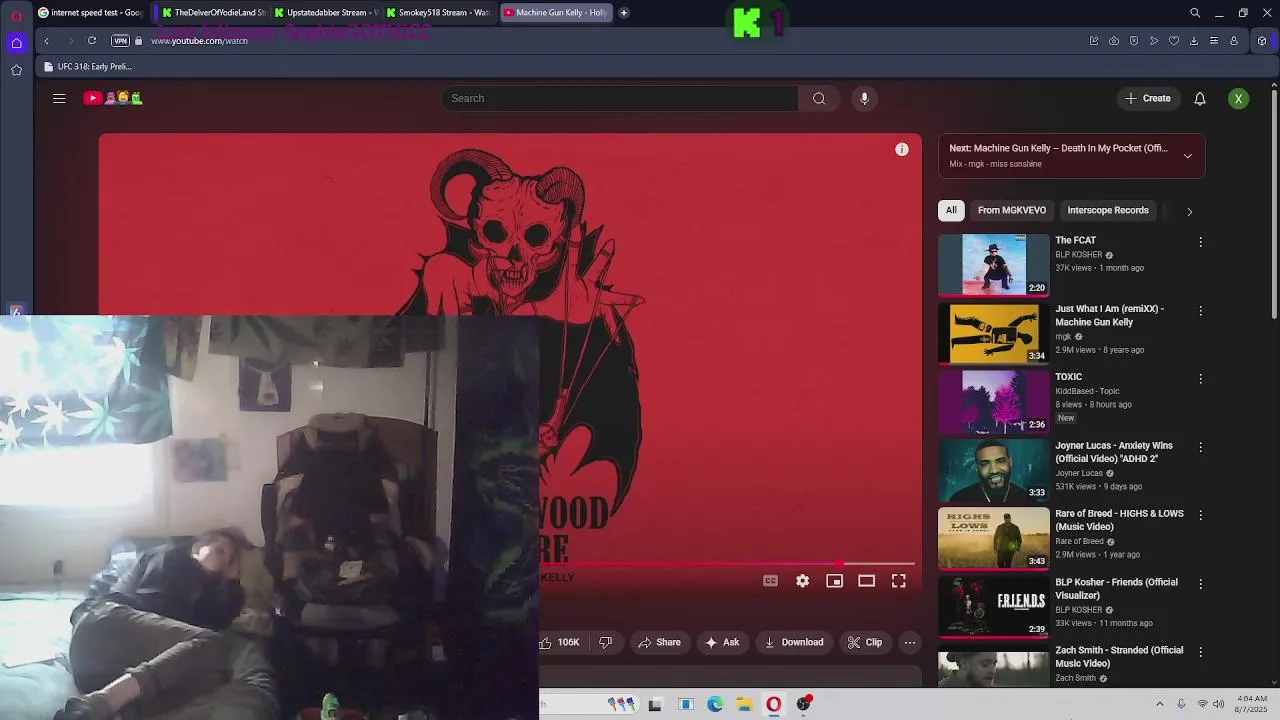Open Opera sidebar home icon
1280x720 pixels.
tap(16, 42)
